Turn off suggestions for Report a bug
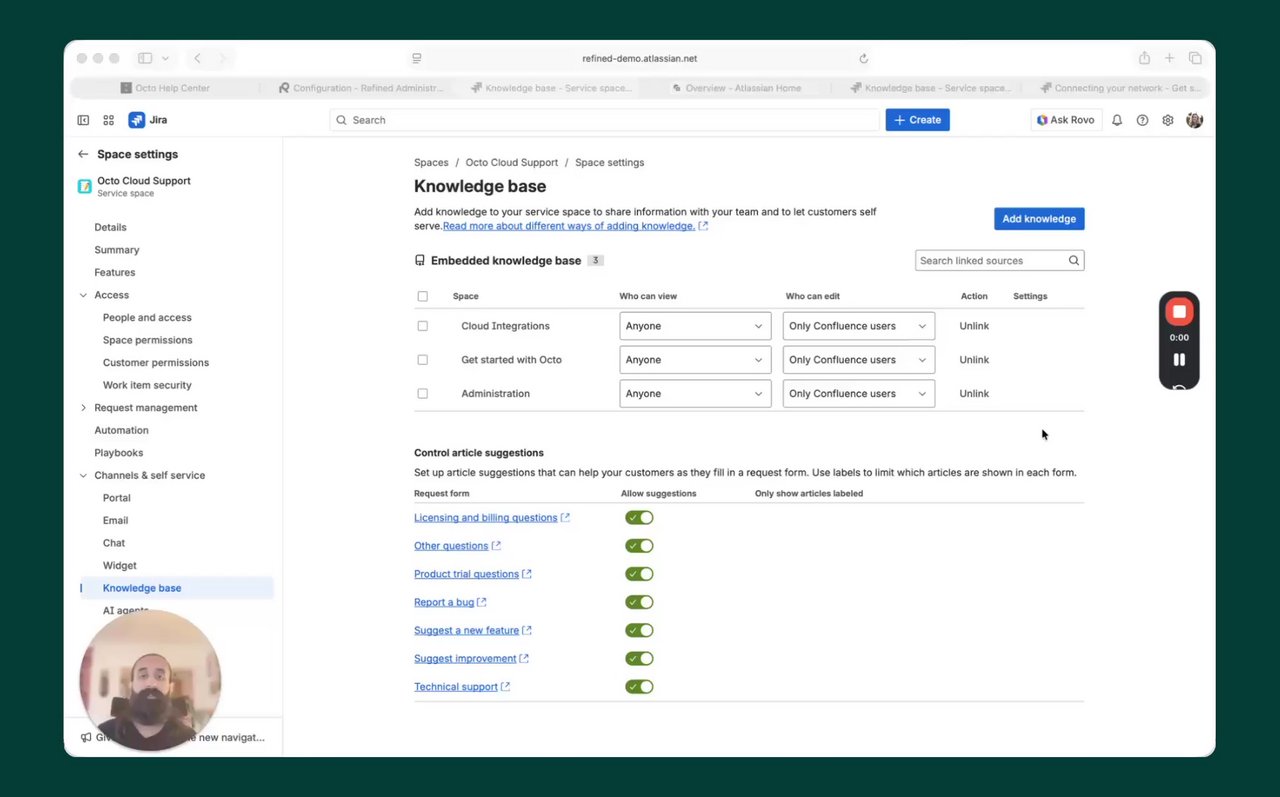 tap(639, 602)
